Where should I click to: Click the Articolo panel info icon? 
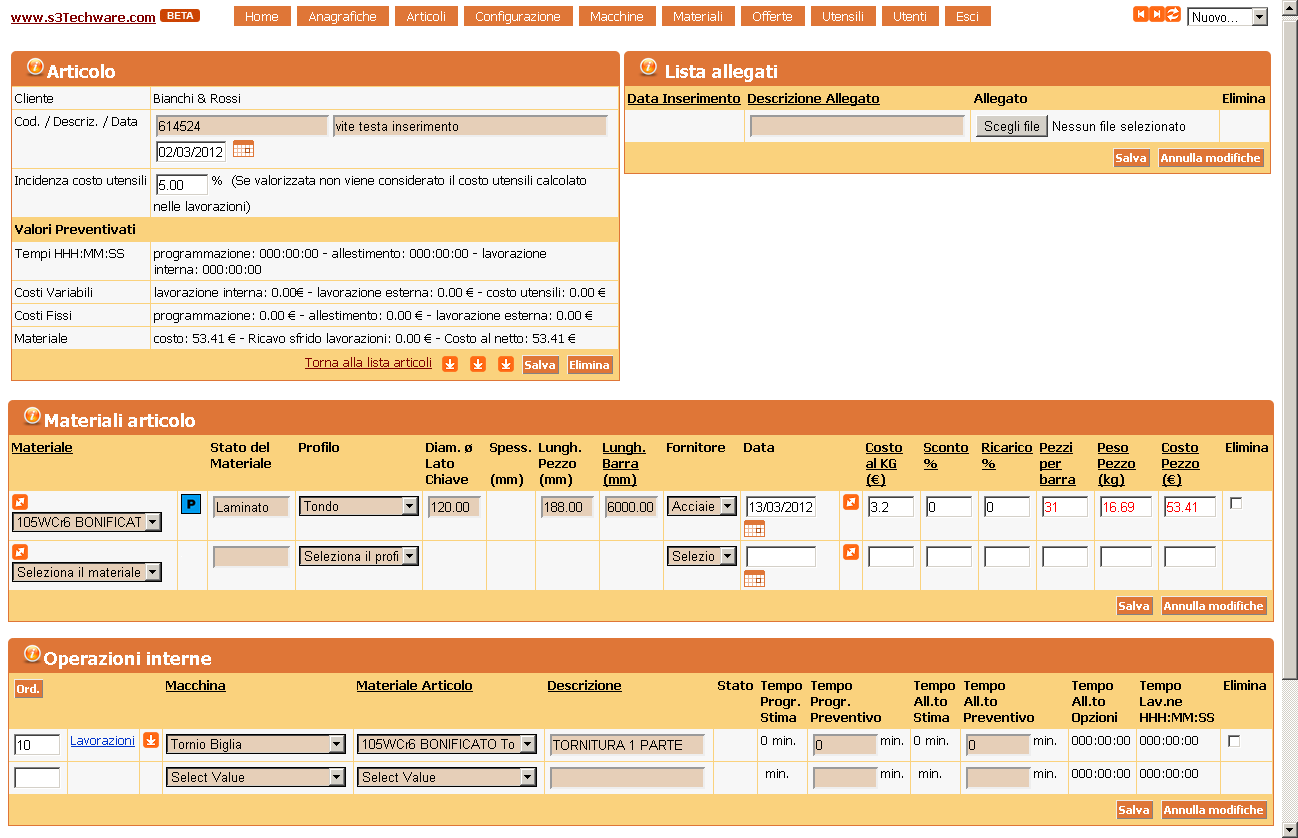pyautogui.click(x=35, y=68)
